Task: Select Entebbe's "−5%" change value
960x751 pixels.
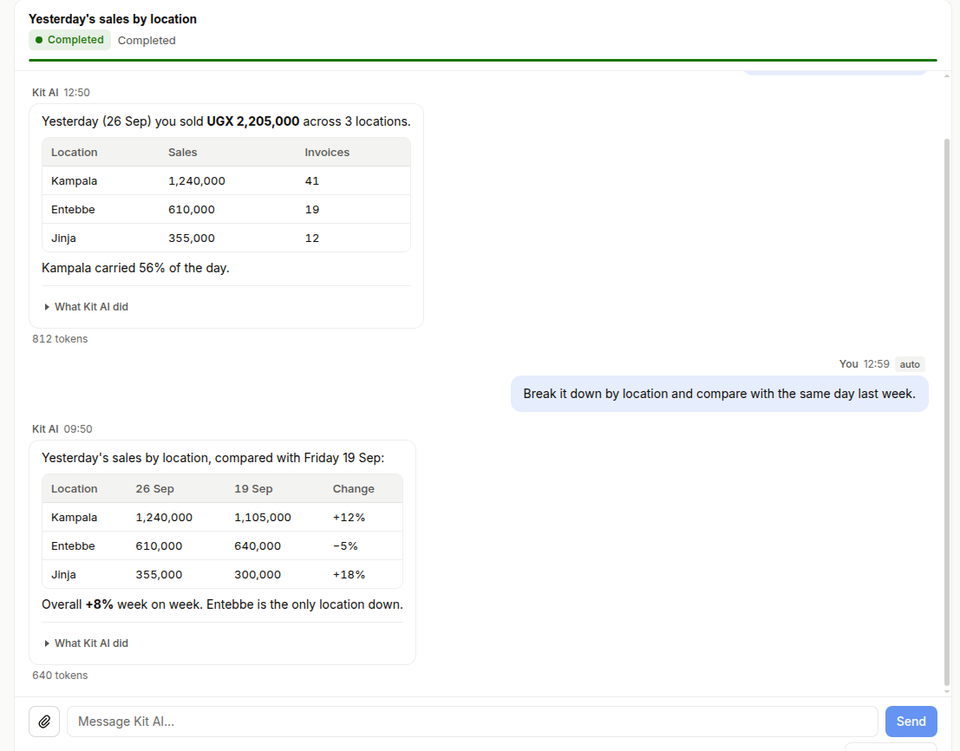Action: pyautogui.click(x=345, y=546)
